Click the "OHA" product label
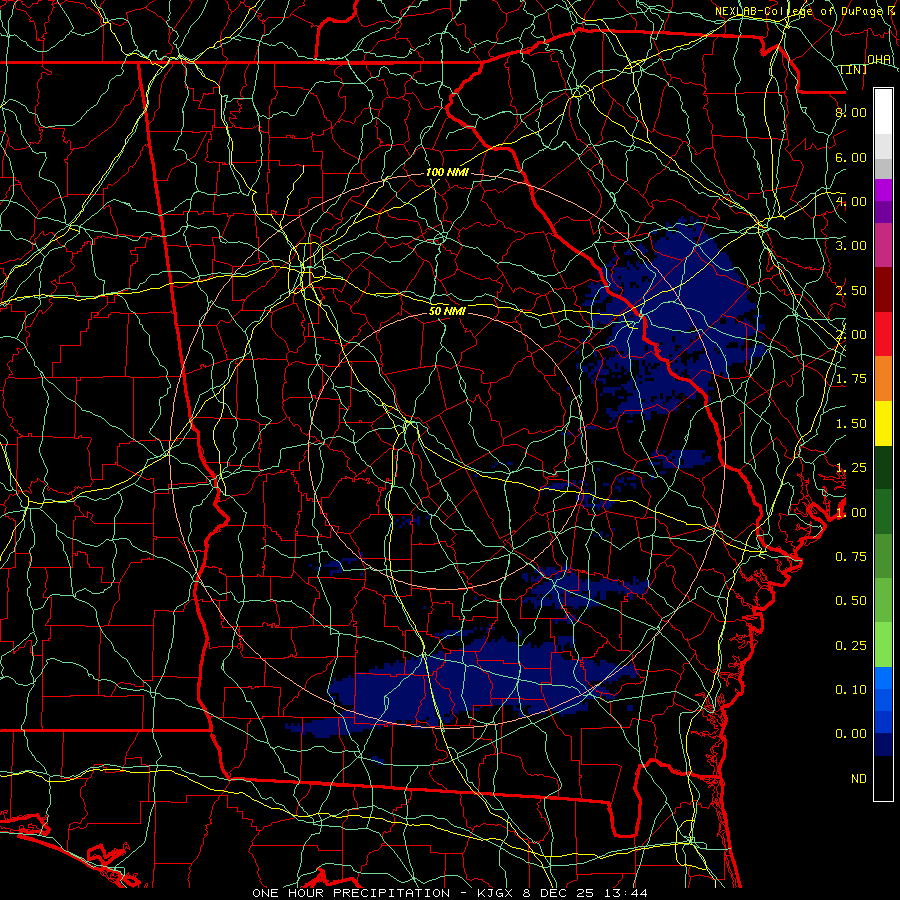Viewport: 900px width, 900px height. [x=879, y=59]
